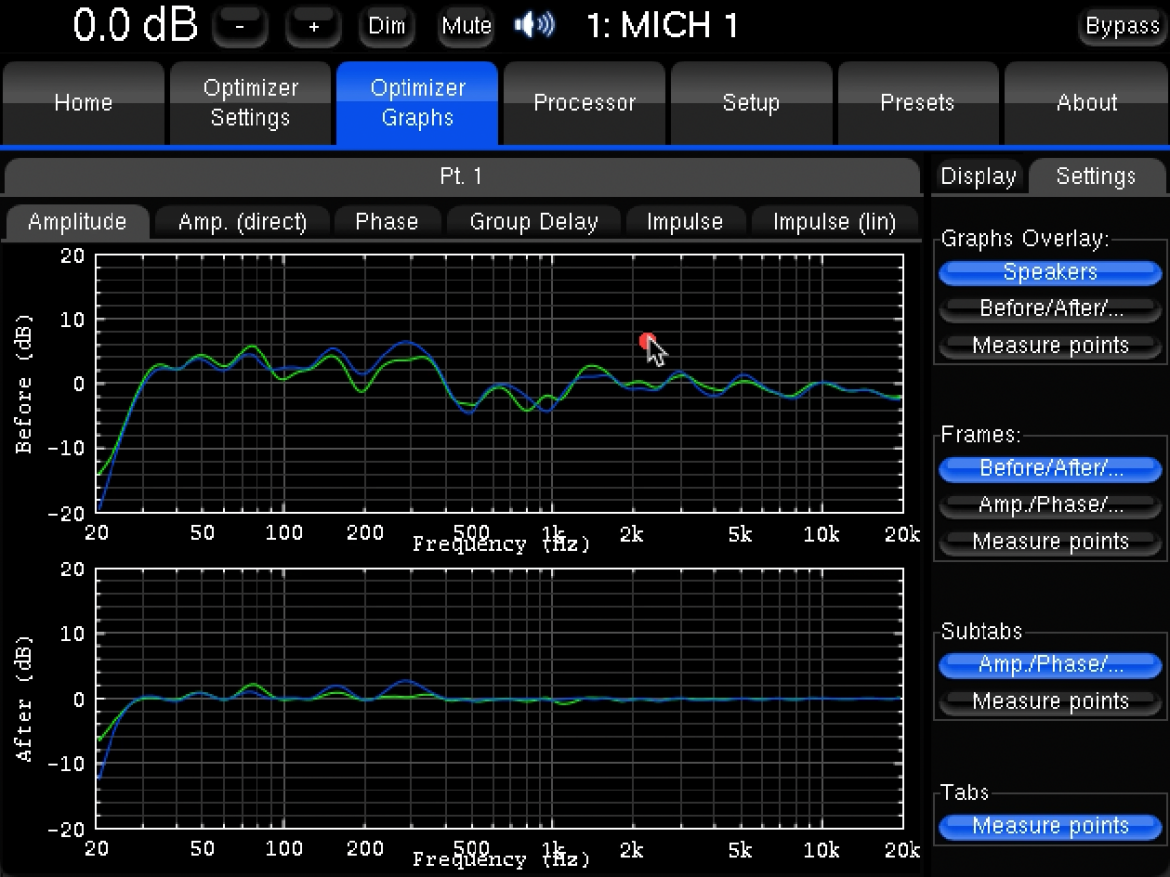Switch to Impulse (lin) subtab

(x=834, y=222)
